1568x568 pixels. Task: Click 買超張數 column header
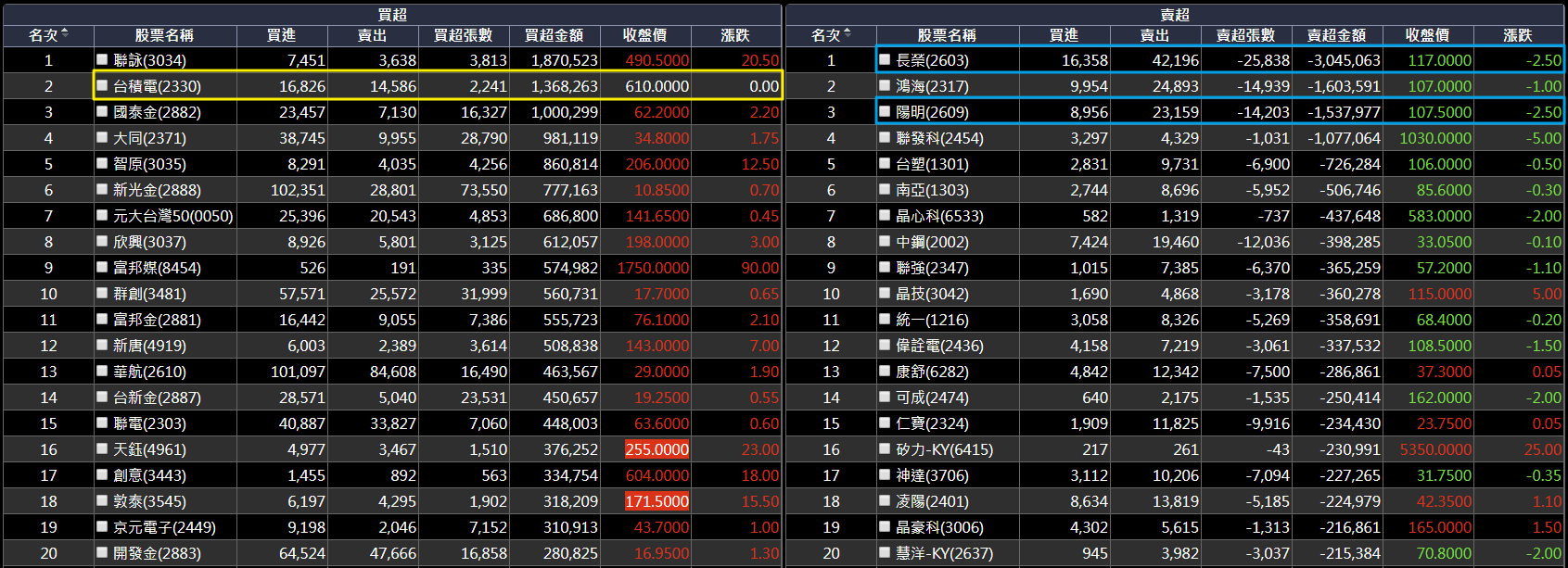point(463,35)
